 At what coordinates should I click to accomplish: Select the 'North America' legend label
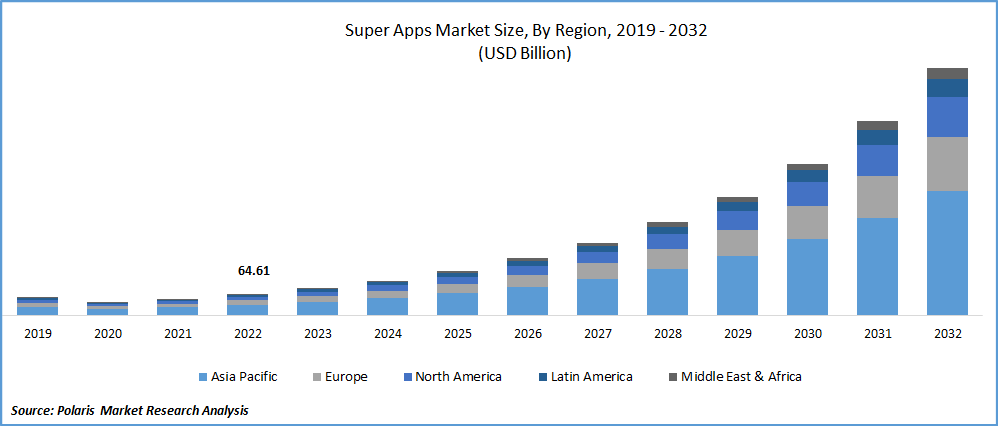click(x=458, y=377)
